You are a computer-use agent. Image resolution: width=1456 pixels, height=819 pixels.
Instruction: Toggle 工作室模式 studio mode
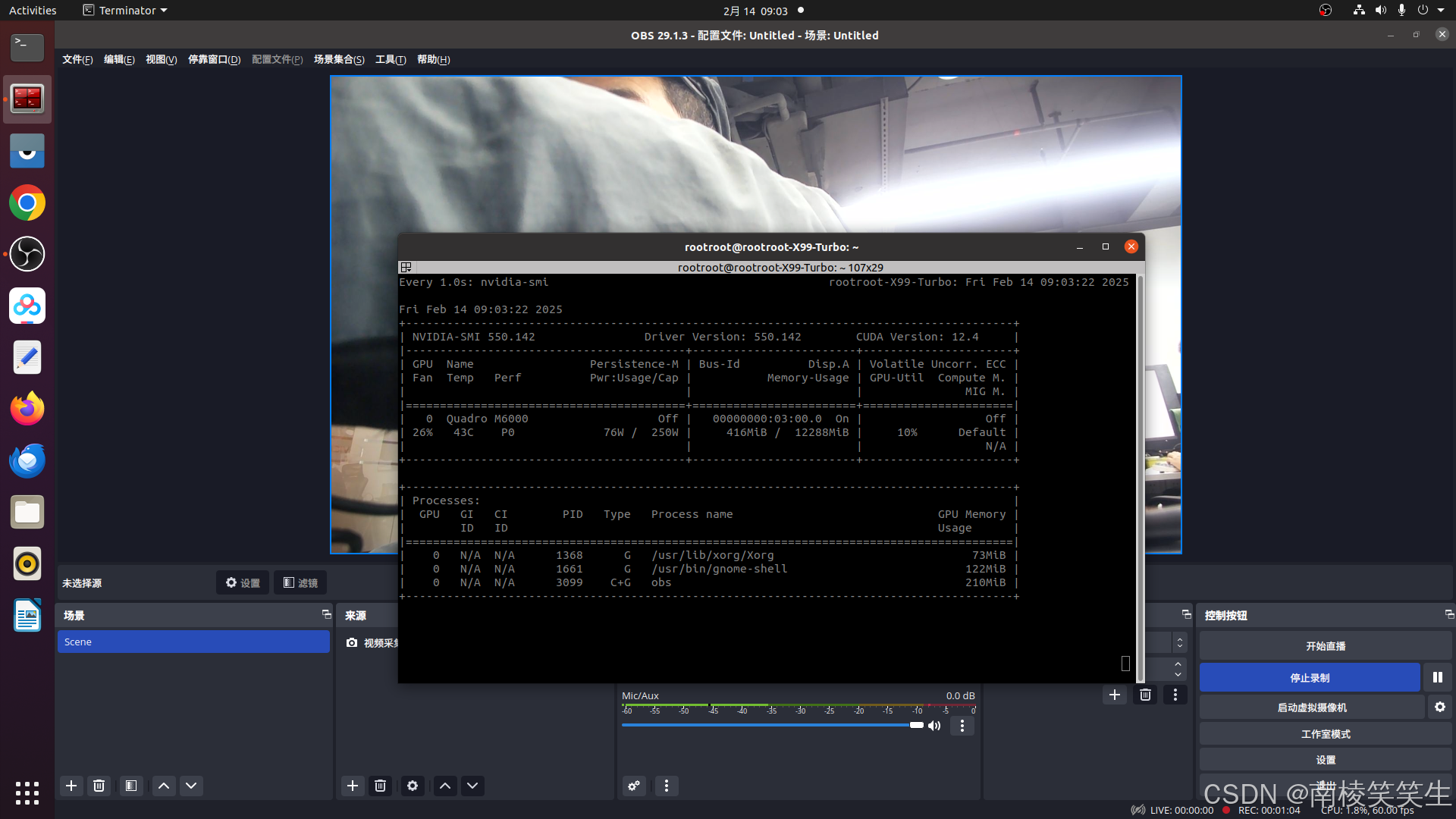(x=1325, y=733)
